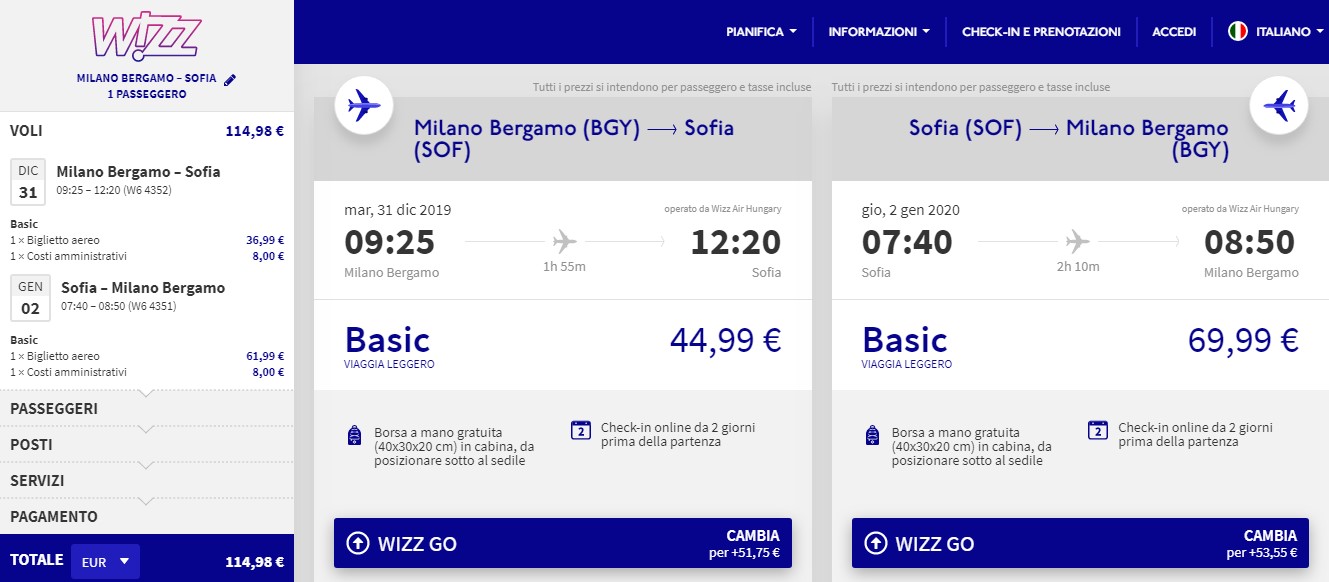Expand the Servizi section
Viewport: 1329px width, 582px height.
click(x=147, y=481)
